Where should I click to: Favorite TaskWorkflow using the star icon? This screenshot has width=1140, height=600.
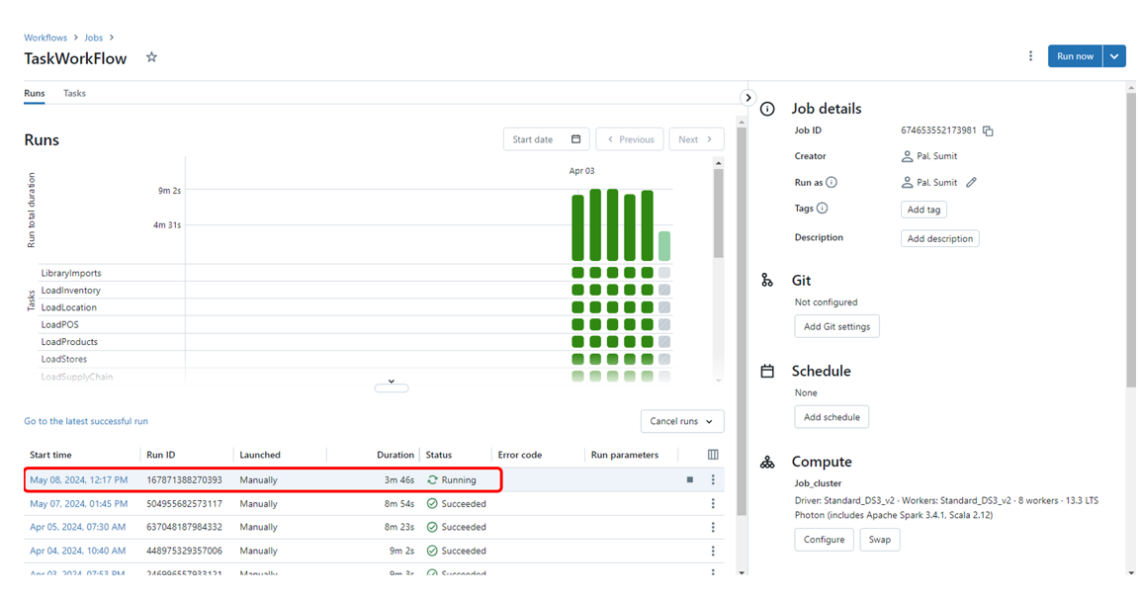(x=151, y=58)
